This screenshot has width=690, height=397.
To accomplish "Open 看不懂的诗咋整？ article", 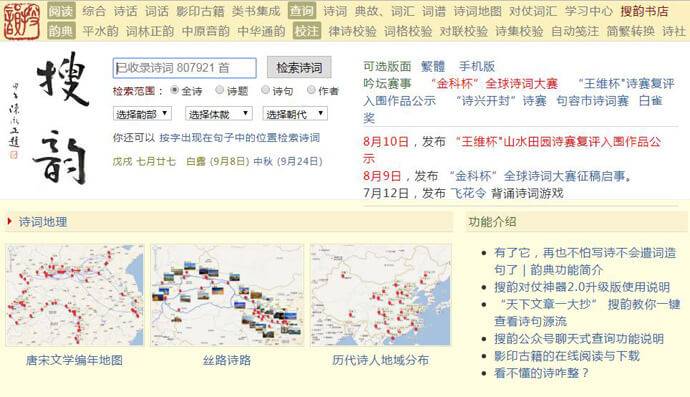I will coord(542,373).
